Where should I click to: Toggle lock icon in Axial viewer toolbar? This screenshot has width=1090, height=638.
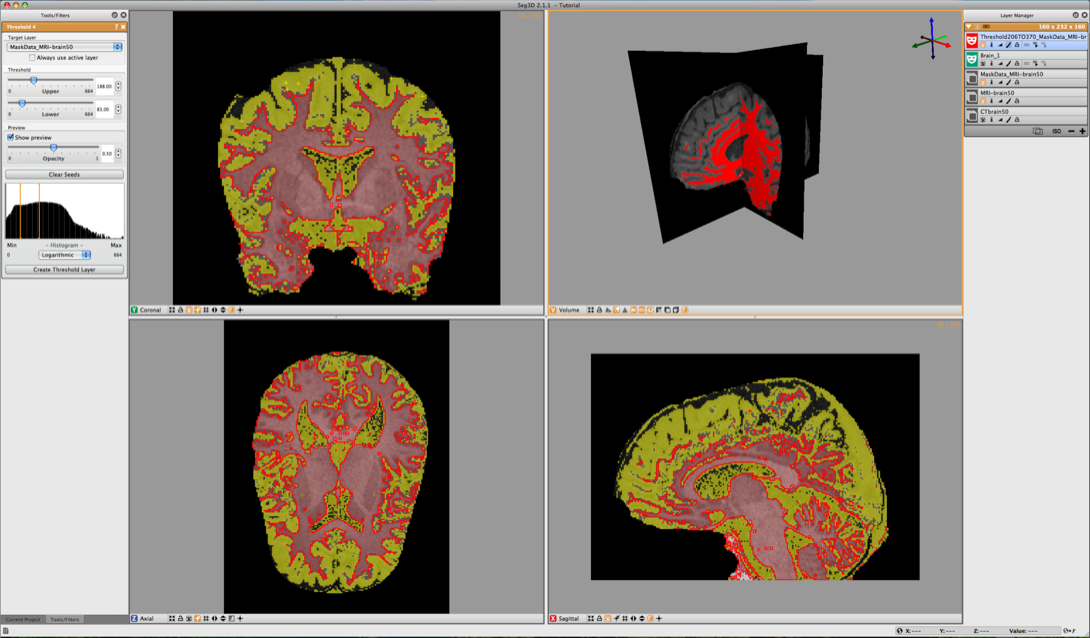tap(180, 619)
